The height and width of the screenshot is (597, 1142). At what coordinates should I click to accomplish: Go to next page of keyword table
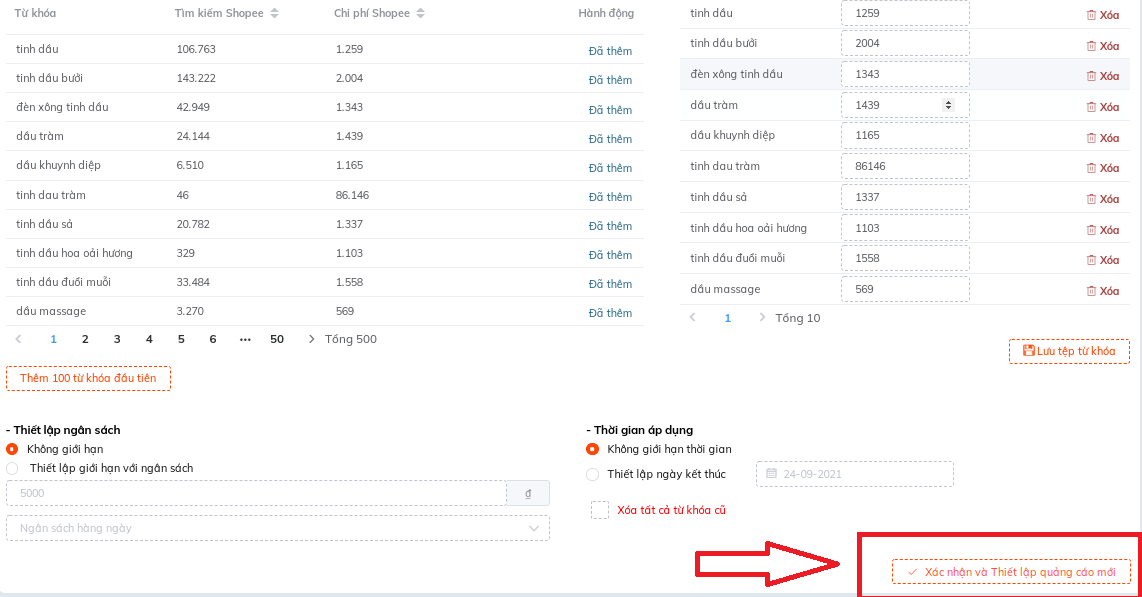tap(312, 339)
